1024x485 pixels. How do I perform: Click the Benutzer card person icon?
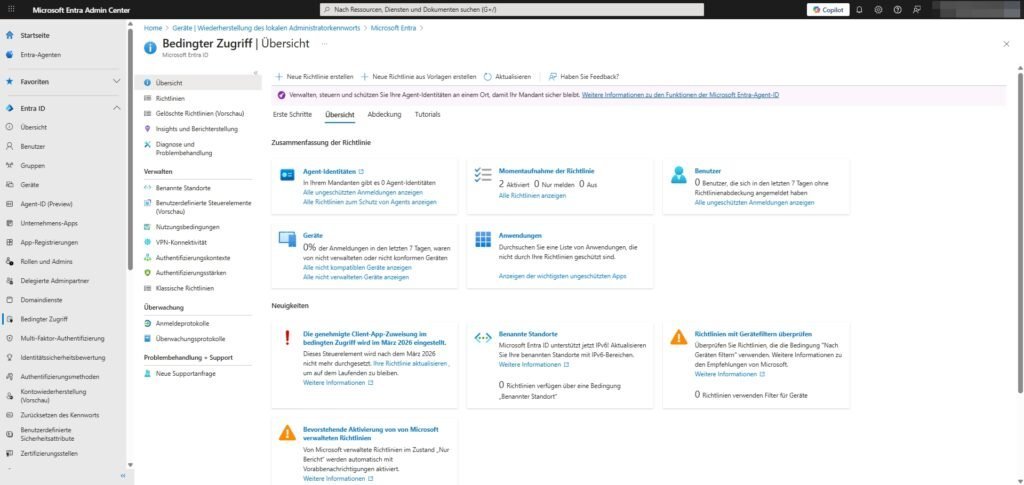[x=679, y=174]
